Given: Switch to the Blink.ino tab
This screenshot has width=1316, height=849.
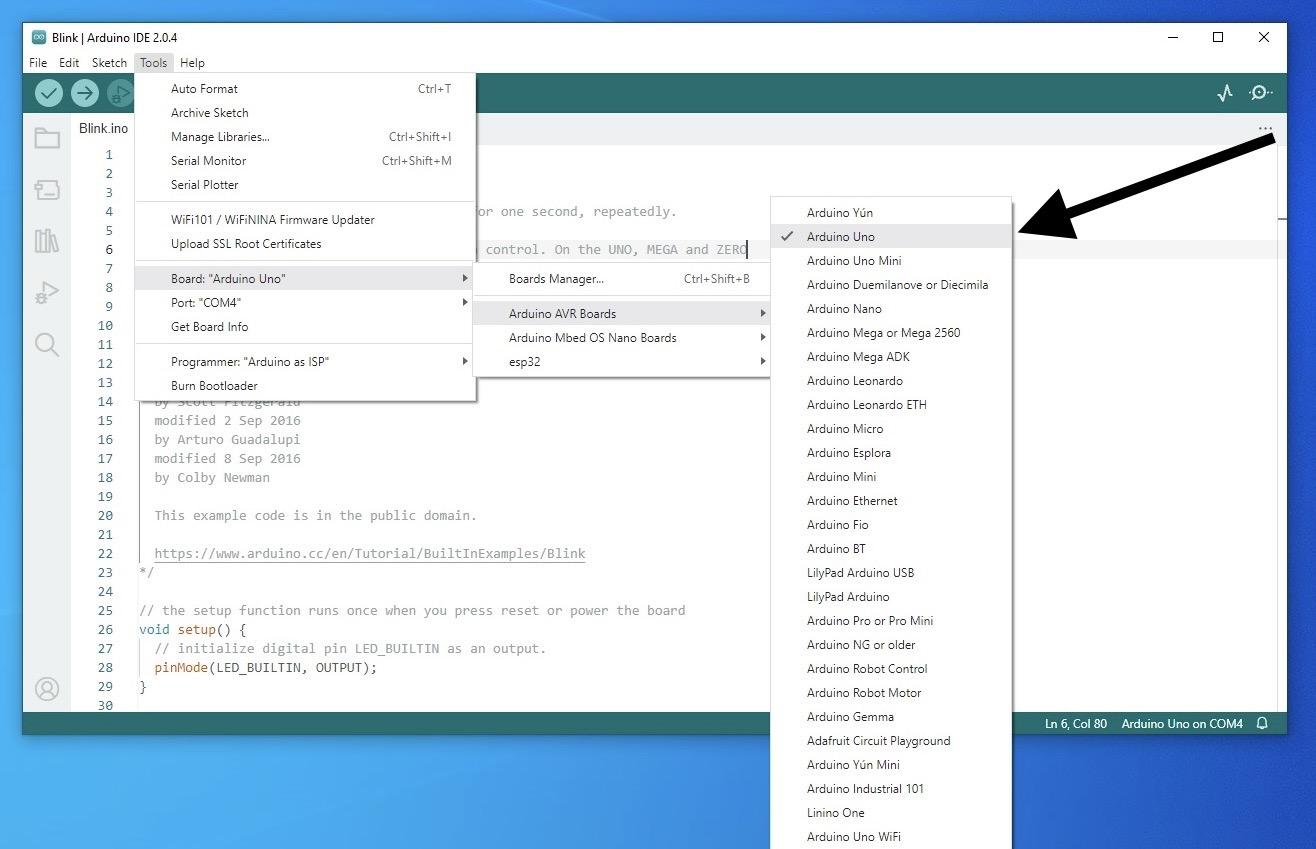Looking at the screenshot, I should pos(103,128).
